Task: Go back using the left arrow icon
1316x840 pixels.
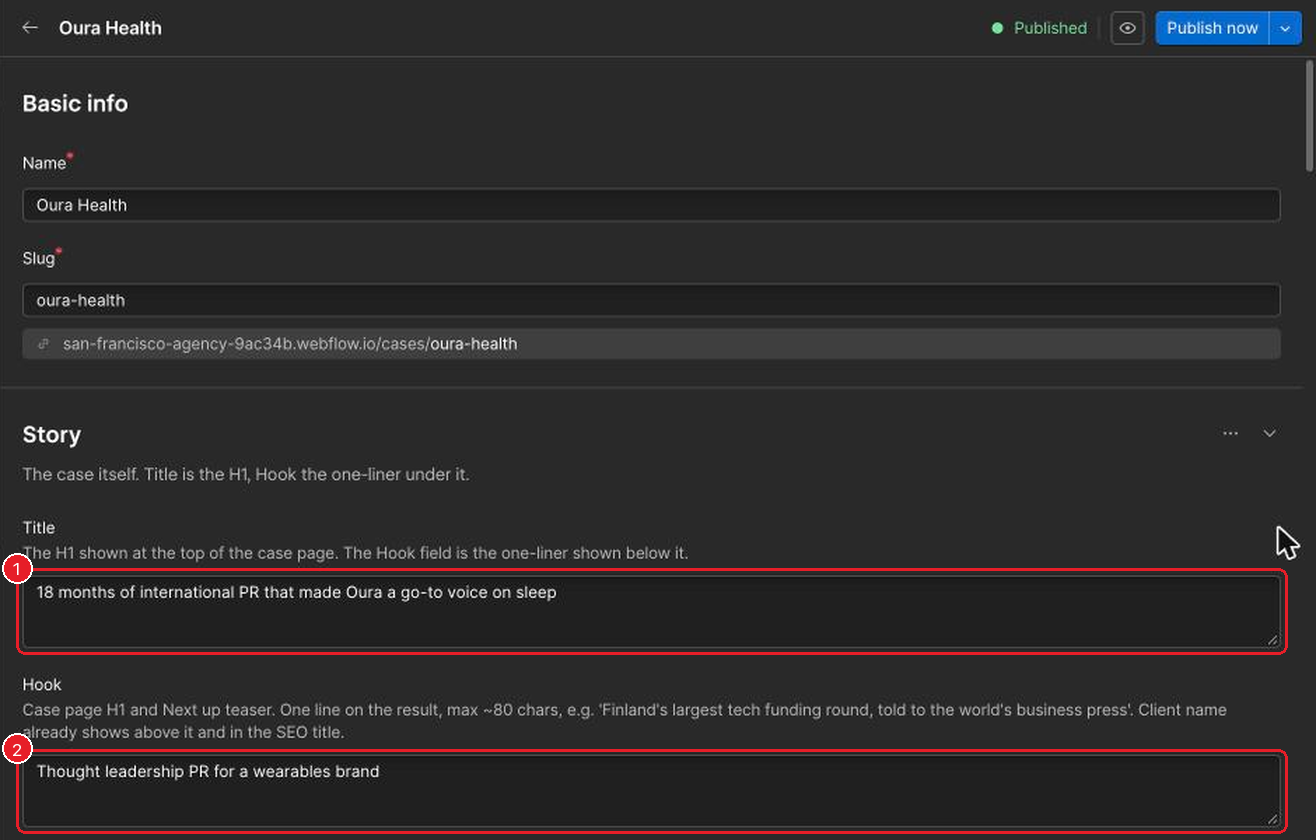Action: point(30,28)
